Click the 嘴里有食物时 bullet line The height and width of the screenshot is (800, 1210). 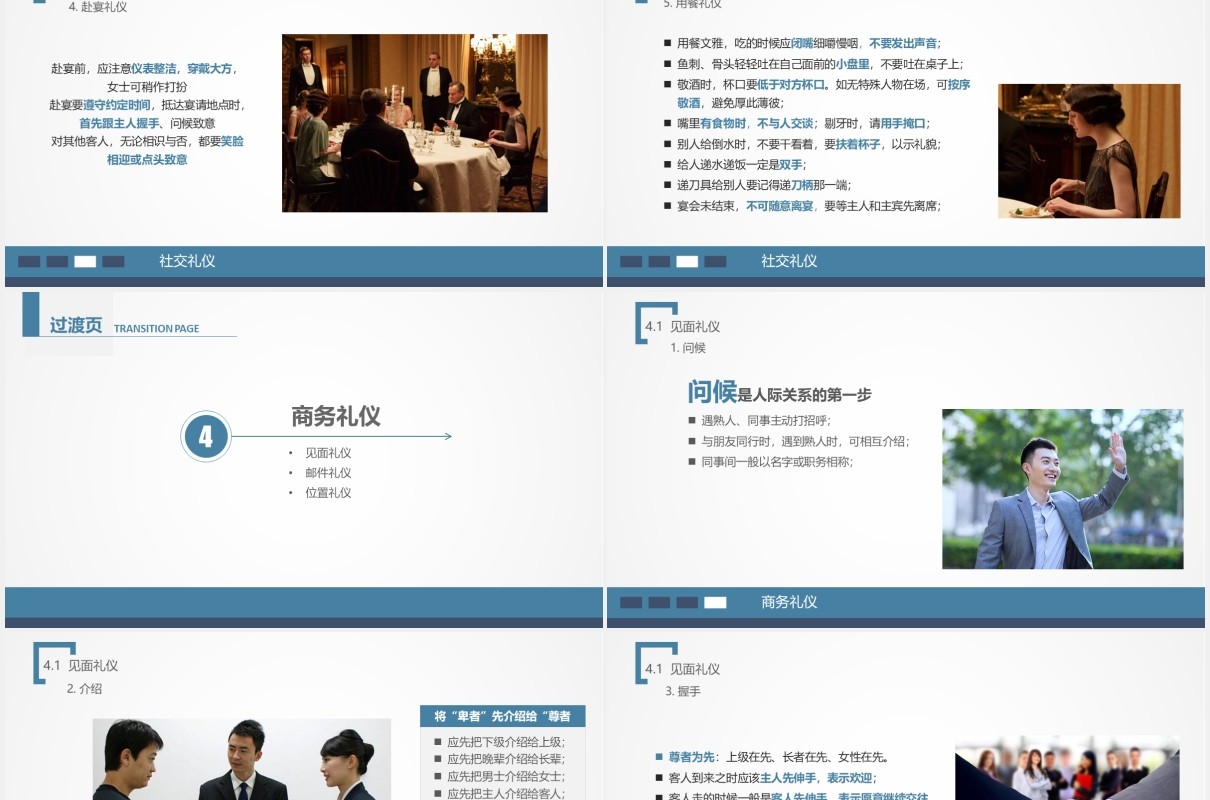click(x=797, y=124)
